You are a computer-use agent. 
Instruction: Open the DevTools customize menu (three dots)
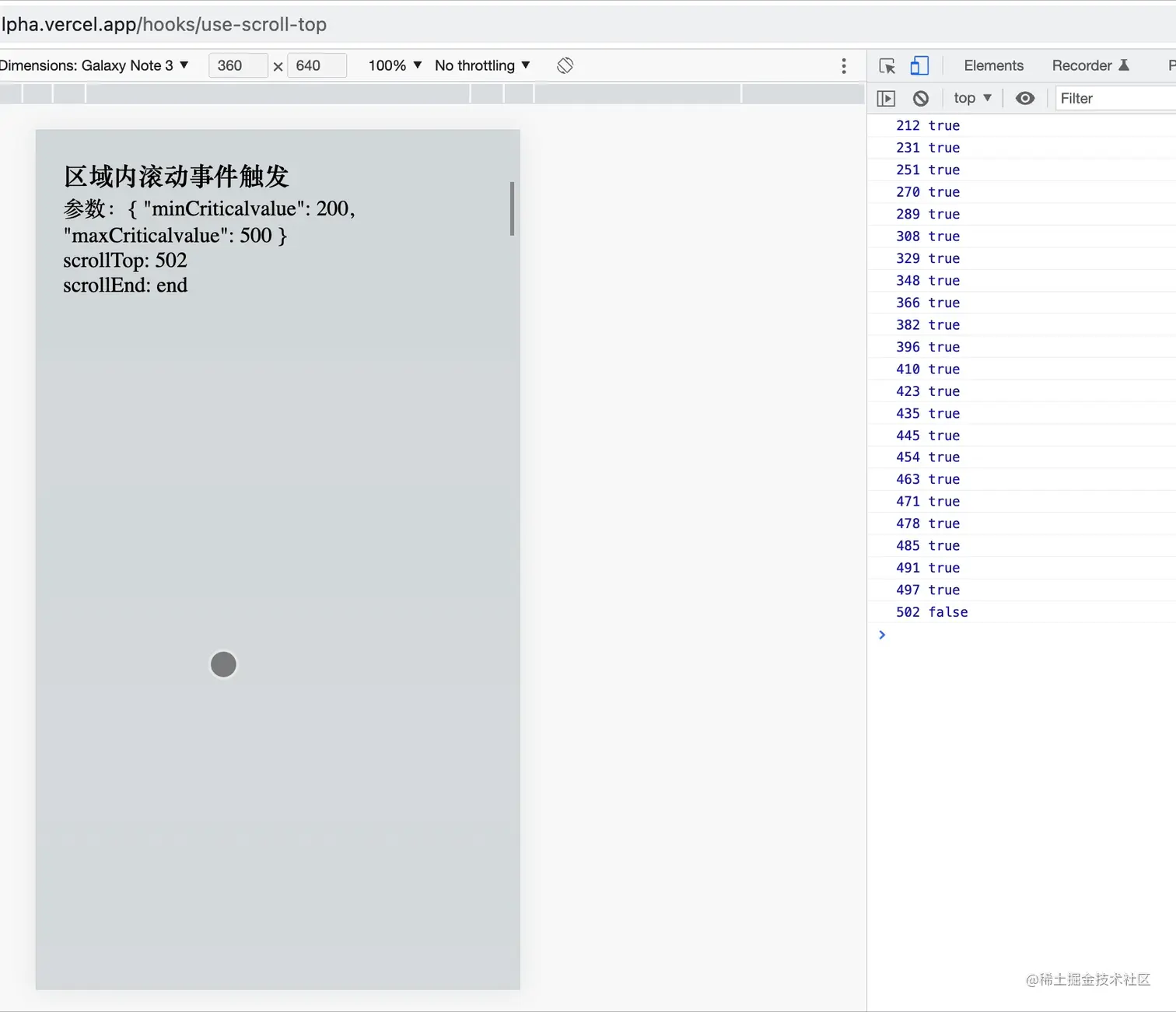tap(844, 65)
